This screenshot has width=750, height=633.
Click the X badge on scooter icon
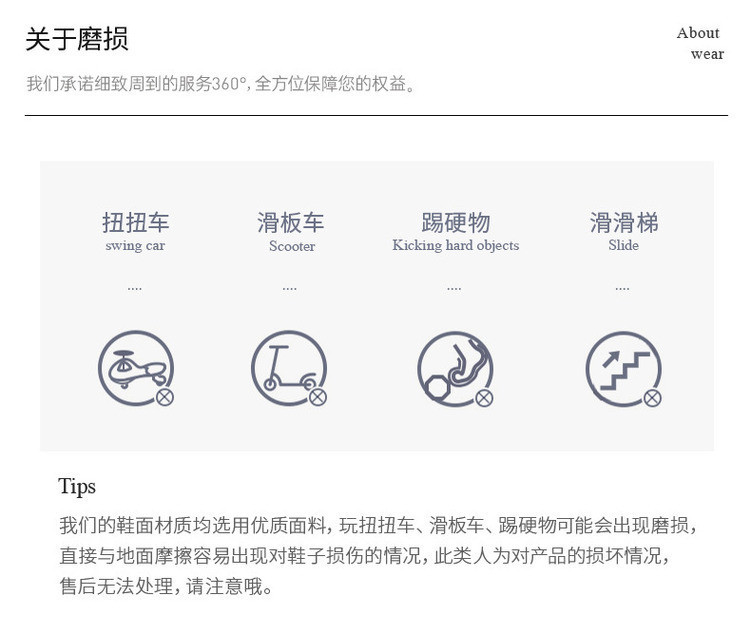tap(318, 397)
